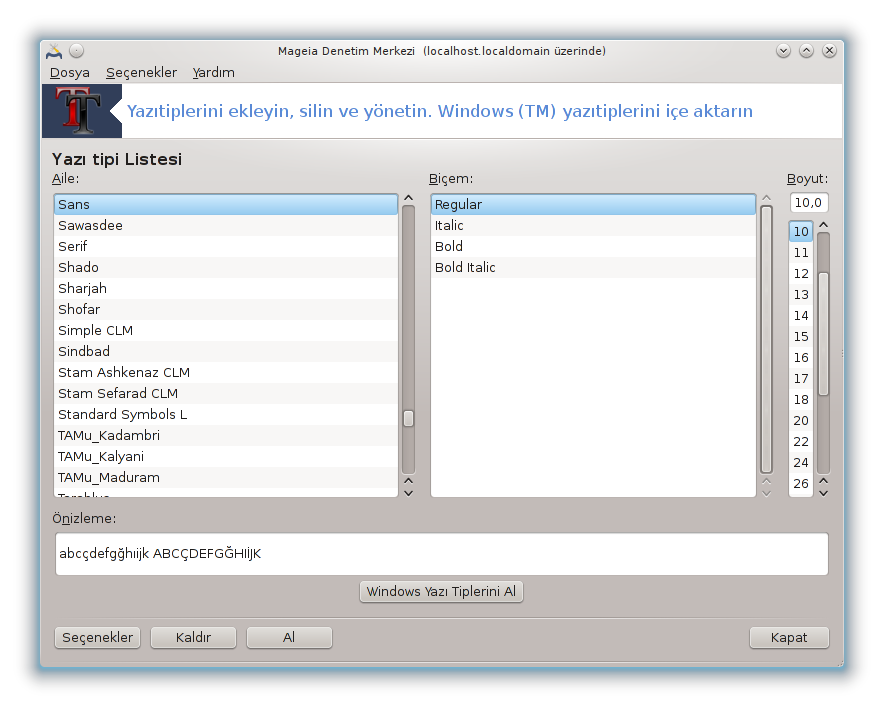Click the Aile list scrollbar handle
The image size is (884, 707).
(409, 418)
